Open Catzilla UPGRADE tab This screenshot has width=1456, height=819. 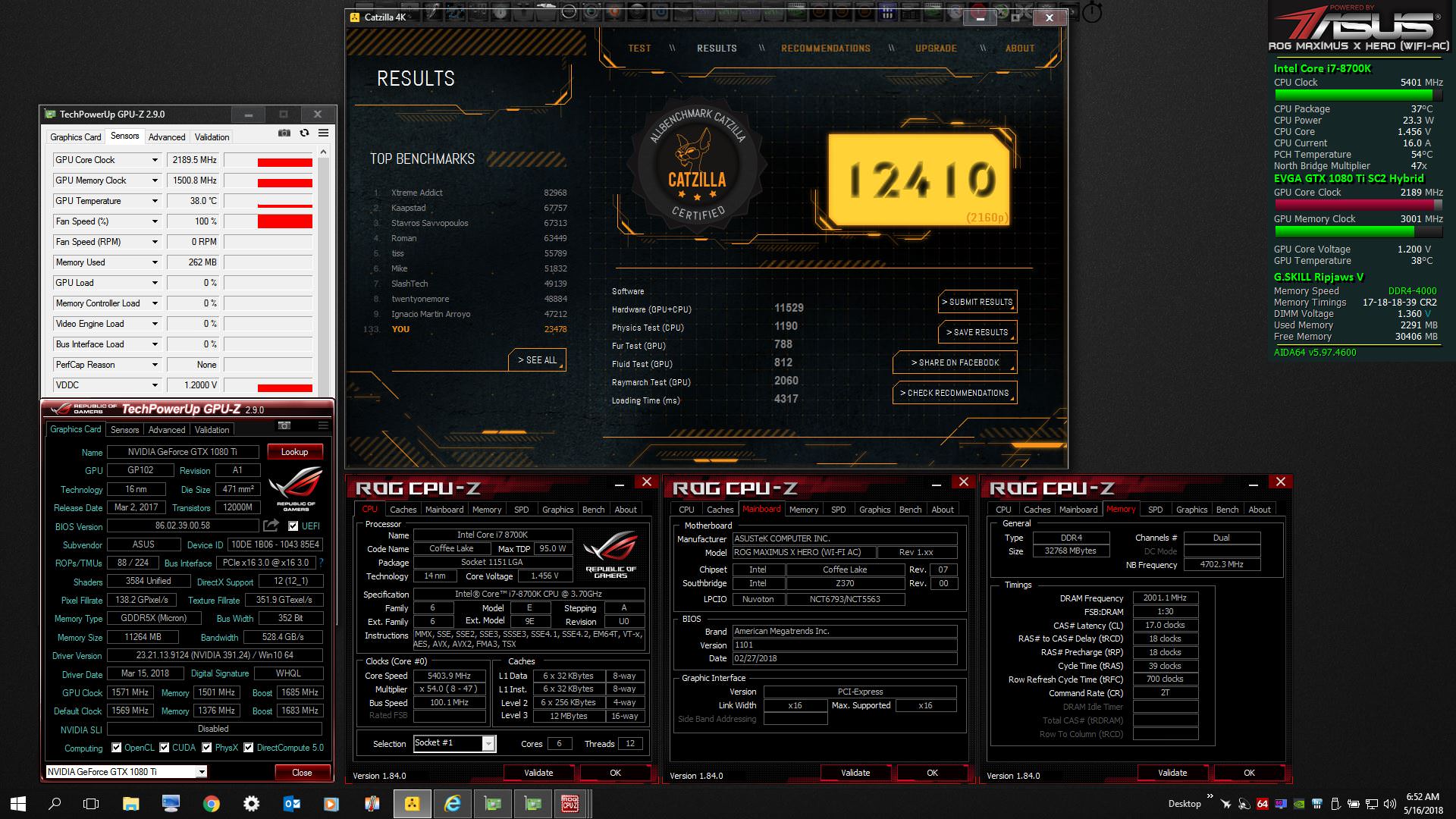pyautogui.click(x=936, y=48)
